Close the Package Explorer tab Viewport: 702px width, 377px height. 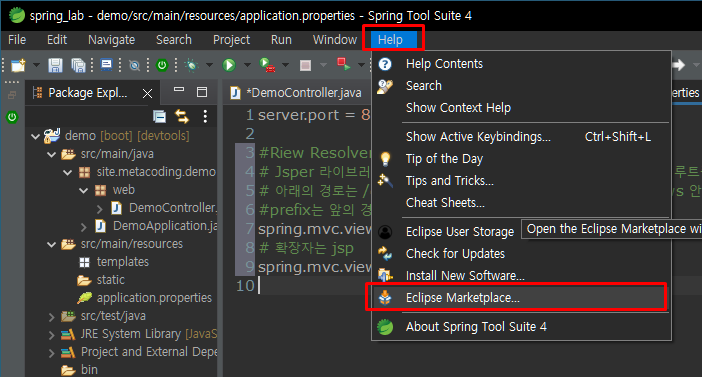(147, 93)
